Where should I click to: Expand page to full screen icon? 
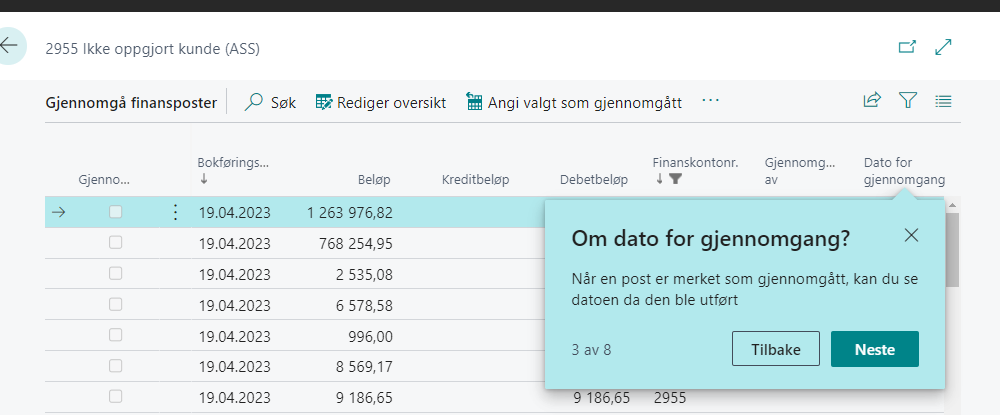[943, 47]
